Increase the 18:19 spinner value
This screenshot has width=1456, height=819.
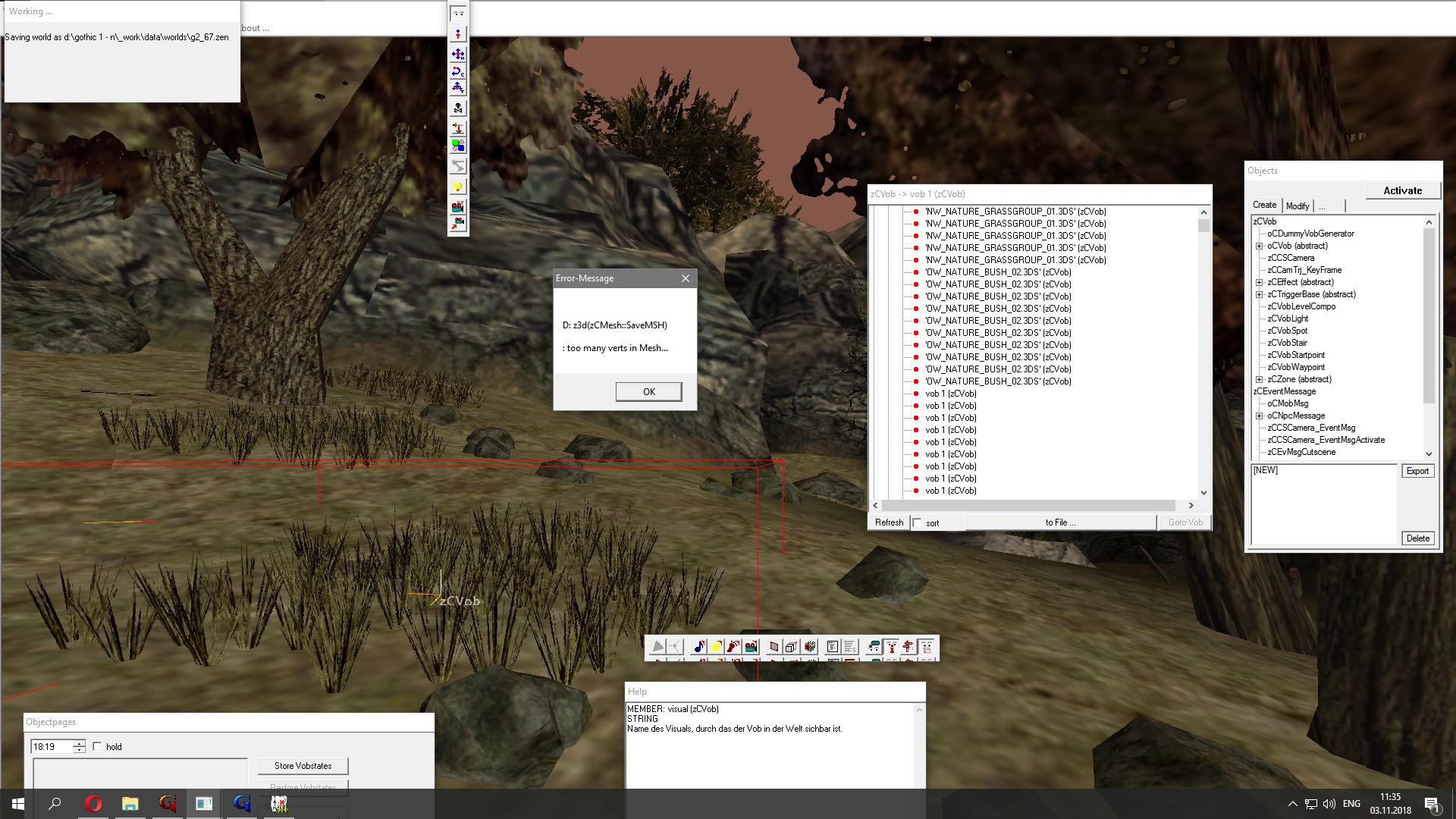point(79,743)
